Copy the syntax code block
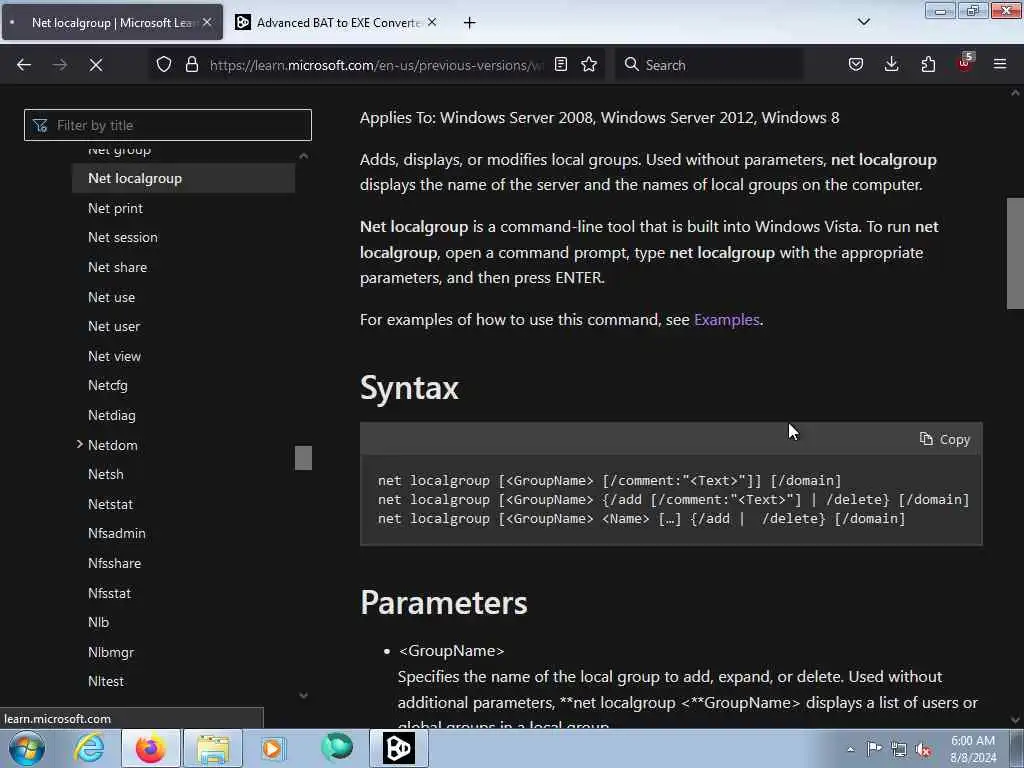The height and width of the screenshot is (768, 1024). [944, 440]
